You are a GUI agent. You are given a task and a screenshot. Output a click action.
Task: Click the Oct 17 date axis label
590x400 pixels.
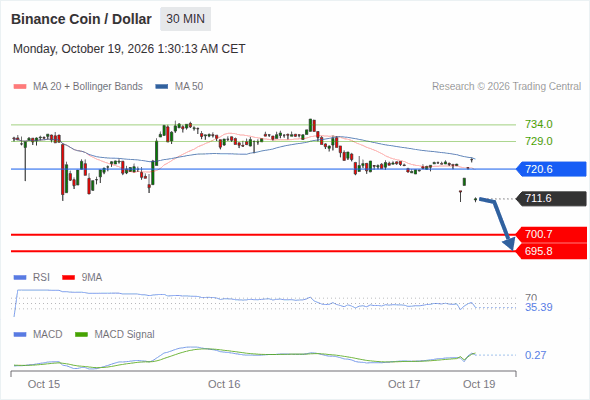pyautogui.click(x=404, y=384)
